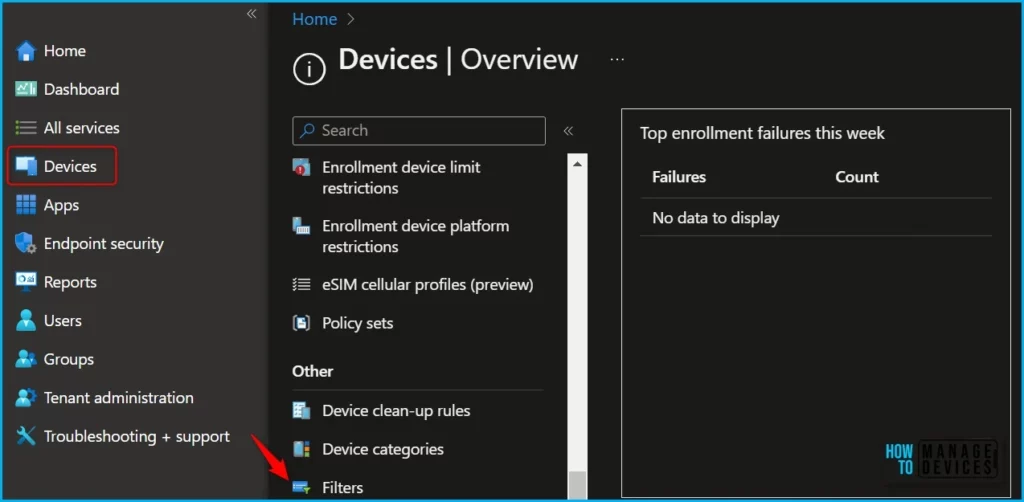Screen dimensions: 1024x502
Task: Open Troubleshooting + support
Action: tap(135, 436)
